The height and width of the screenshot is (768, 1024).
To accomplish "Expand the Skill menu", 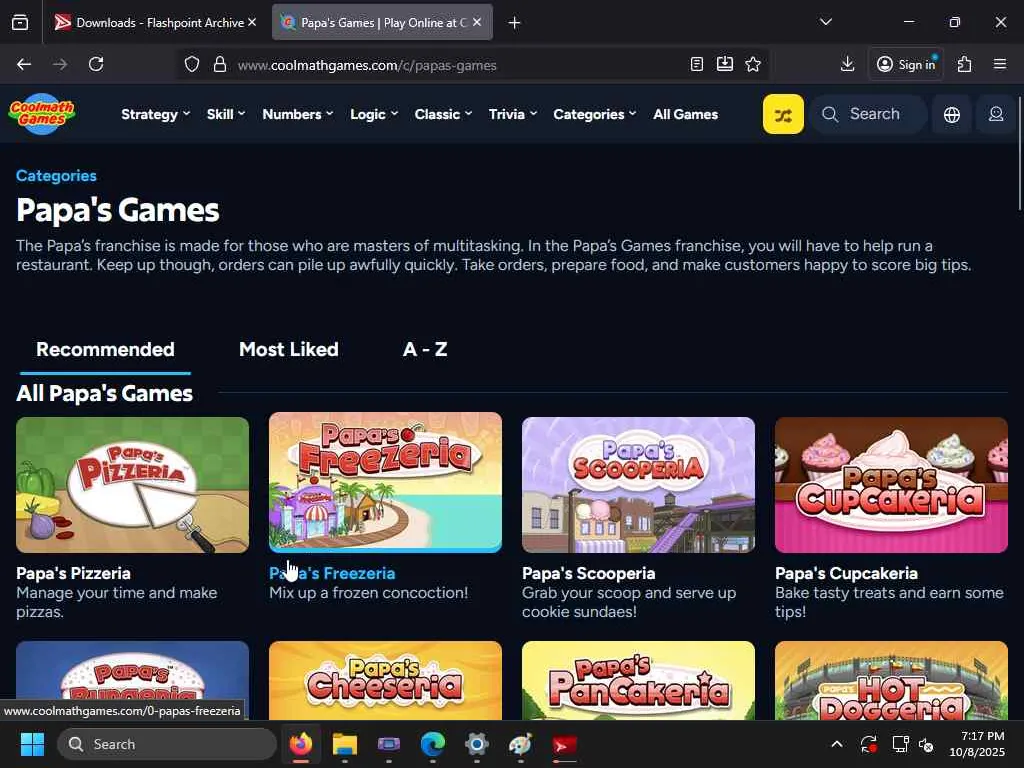I will [226, 114].
